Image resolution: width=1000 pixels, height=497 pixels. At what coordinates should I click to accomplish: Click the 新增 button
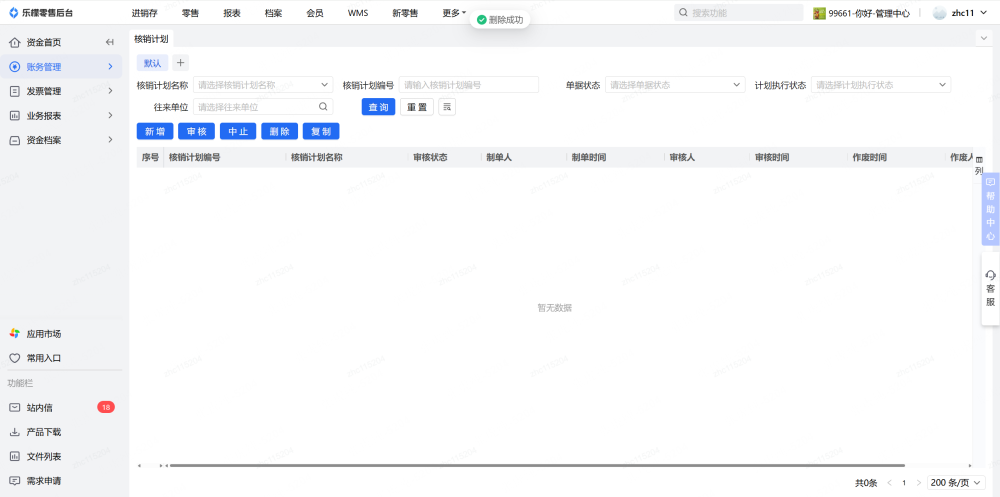point(155,131)
